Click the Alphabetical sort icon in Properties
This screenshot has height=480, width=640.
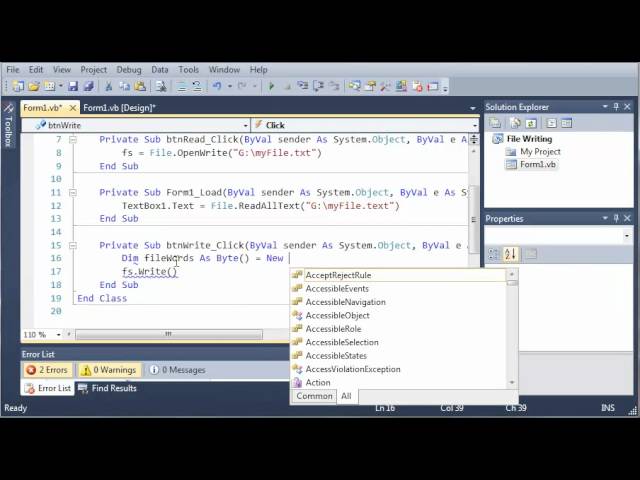tap(510, 254)
